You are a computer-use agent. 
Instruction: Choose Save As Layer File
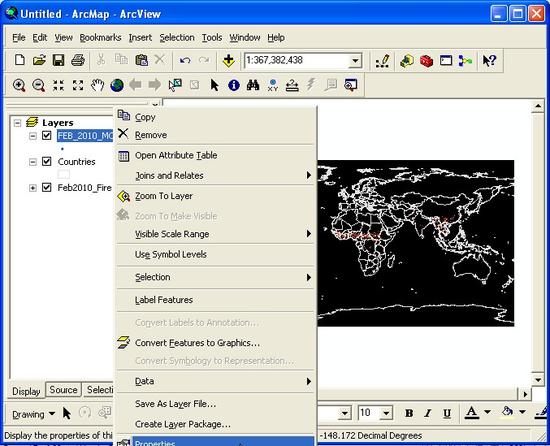point(215,404)
